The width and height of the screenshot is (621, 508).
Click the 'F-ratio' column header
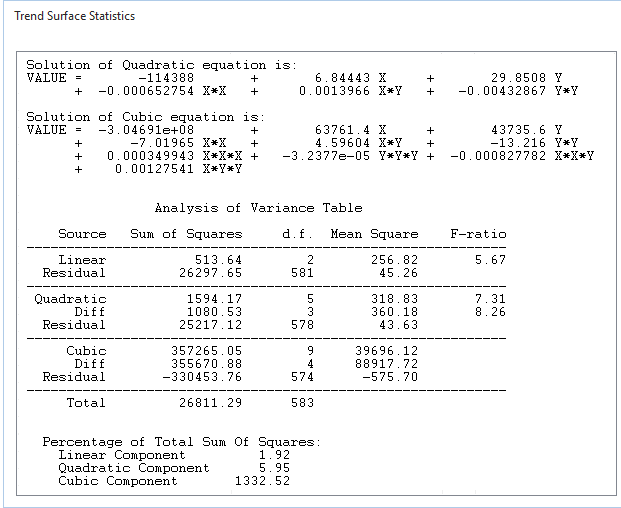[478, 234]
